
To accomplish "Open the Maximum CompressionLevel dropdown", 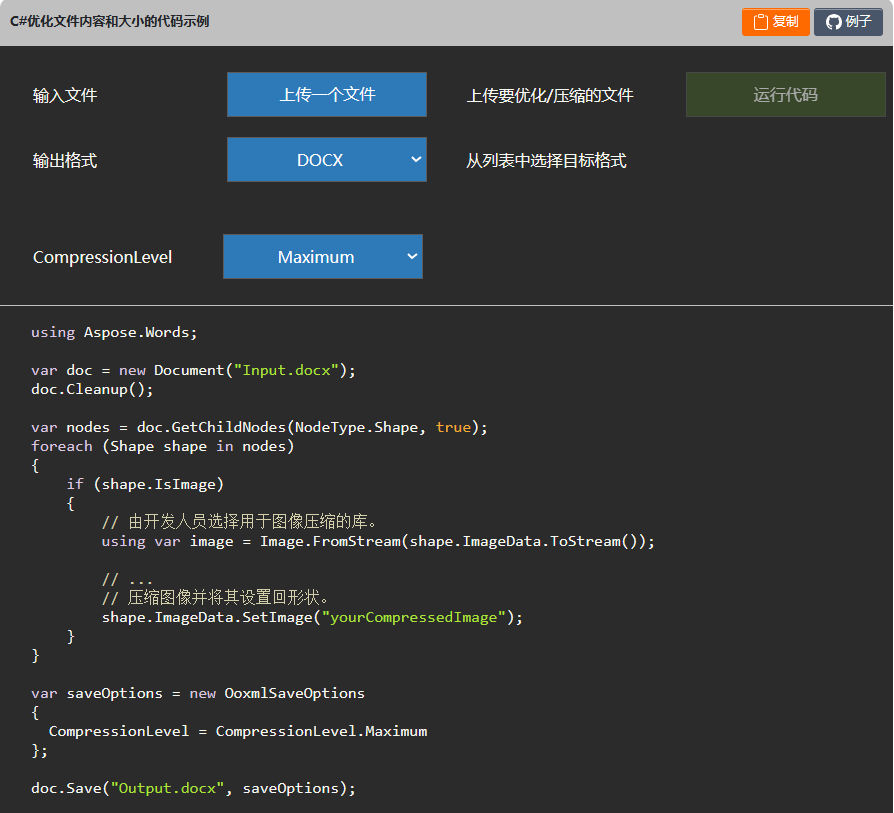I will [323, 257].
